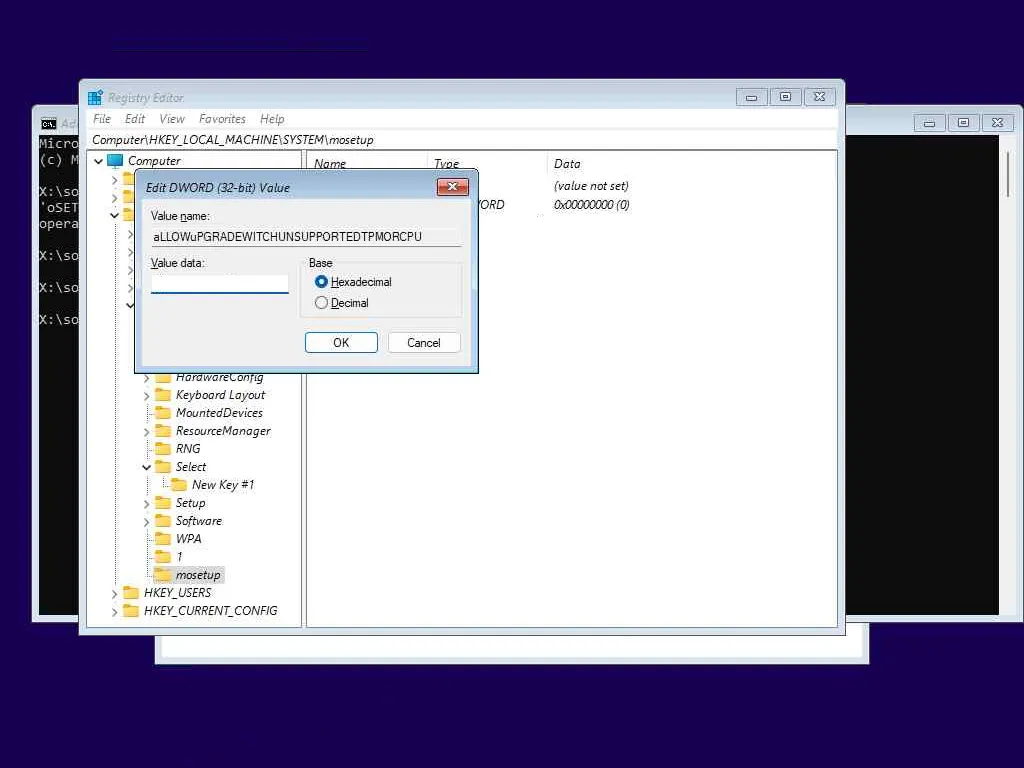Close the Registry Editor window
This screenshot has width=1024, height=768.
click(820, 97)
